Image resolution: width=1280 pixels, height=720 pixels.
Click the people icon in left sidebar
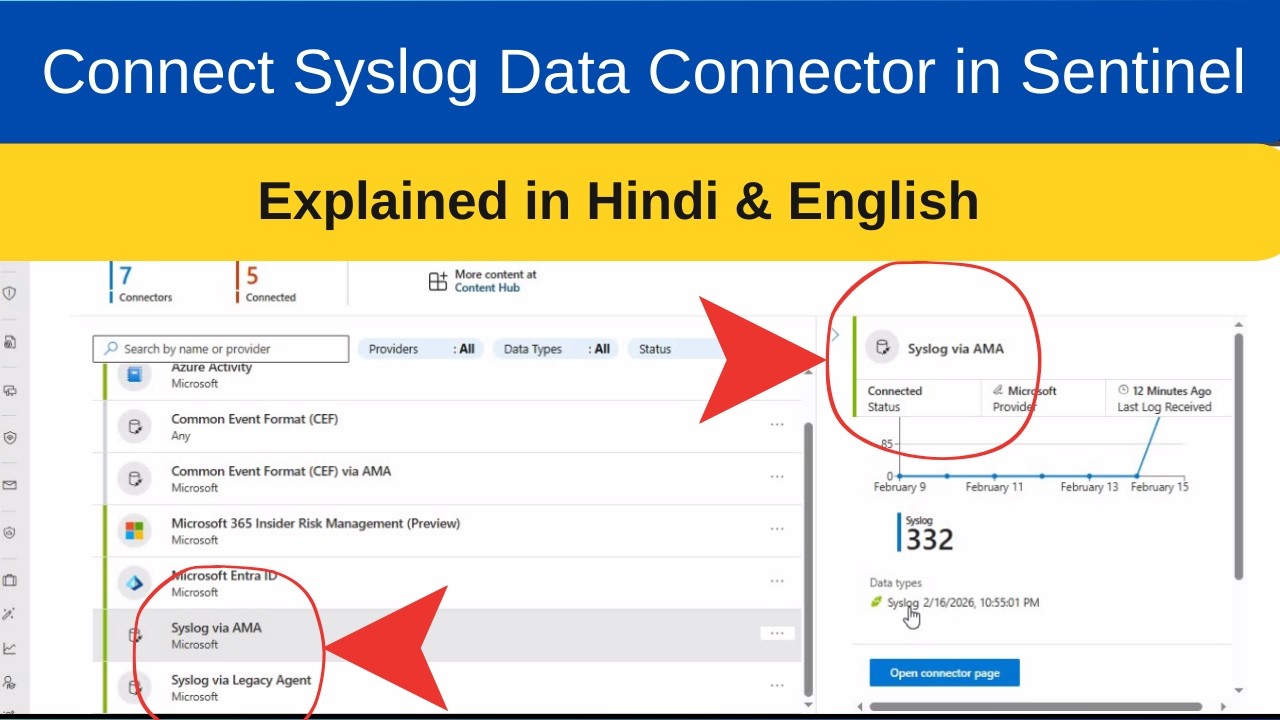click(x=10, y=682)
